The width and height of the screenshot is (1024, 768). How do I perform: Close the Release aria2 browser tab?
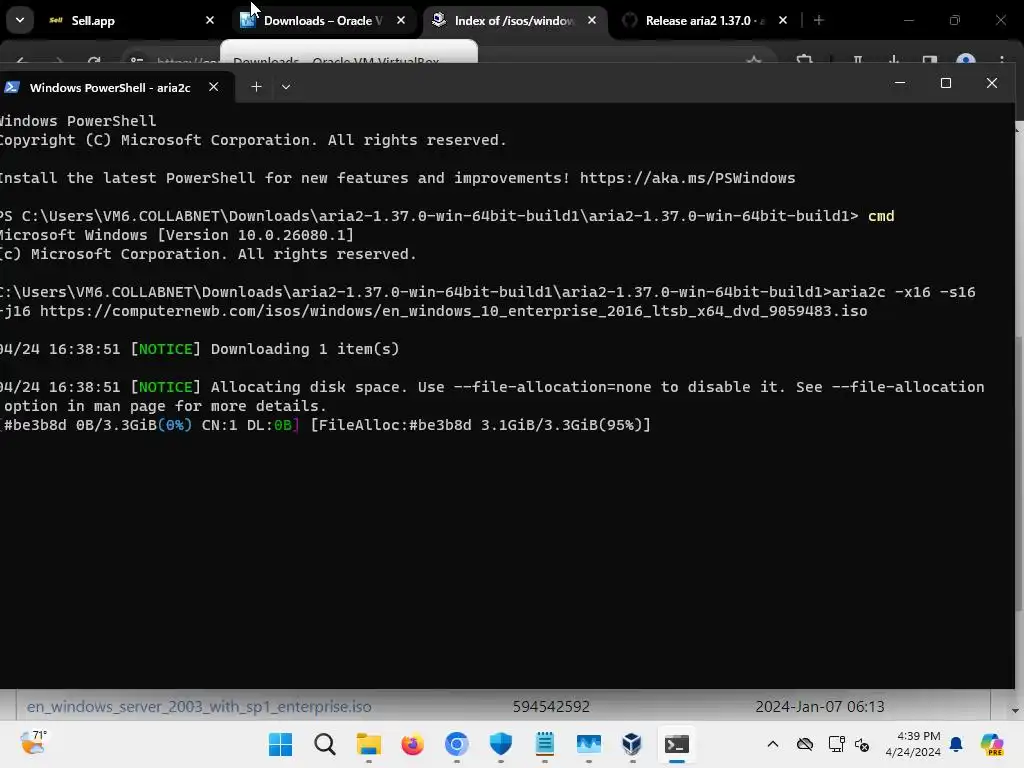(x=783, y=21)
